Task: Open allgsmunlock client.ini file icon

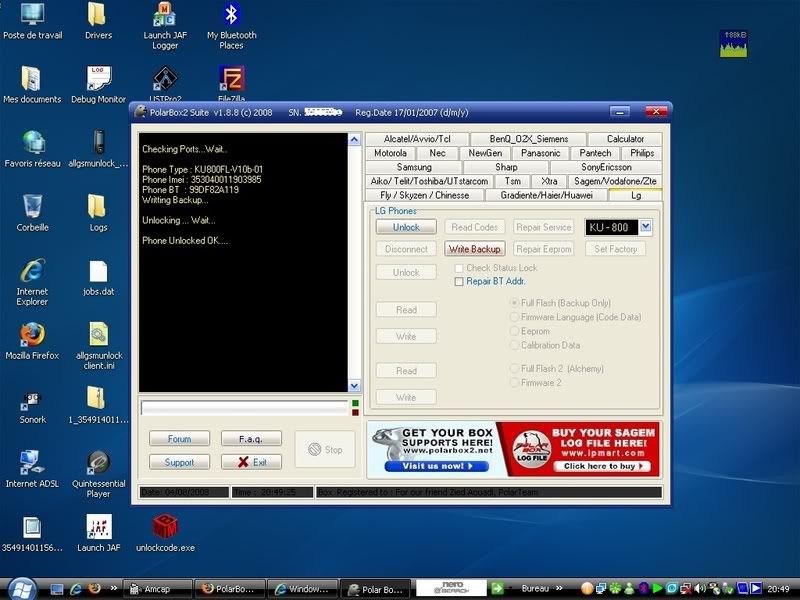Action: click(x=98, y=346)
